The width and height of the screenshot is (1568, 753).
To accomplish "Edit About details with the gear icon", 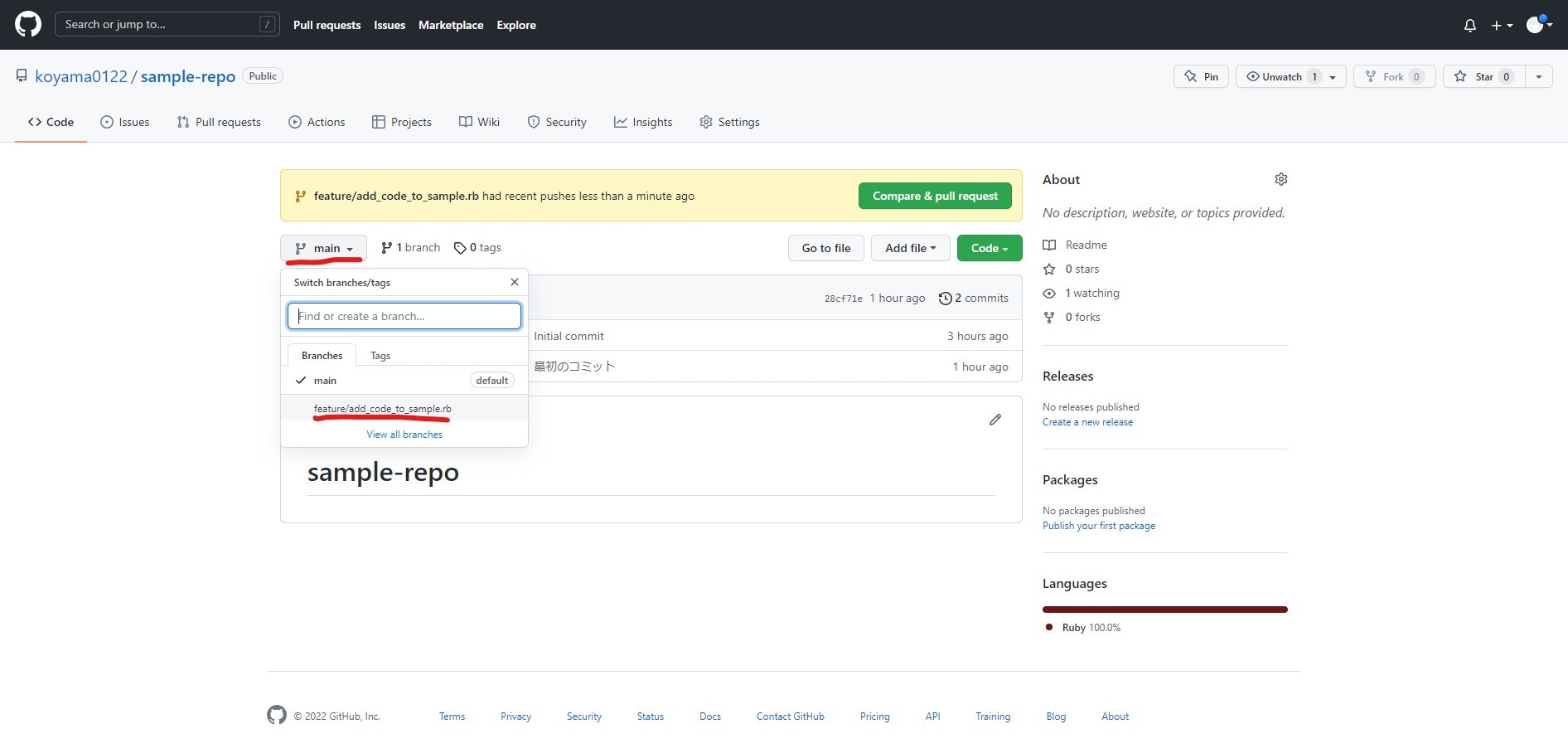I will tap(1281, 179).
